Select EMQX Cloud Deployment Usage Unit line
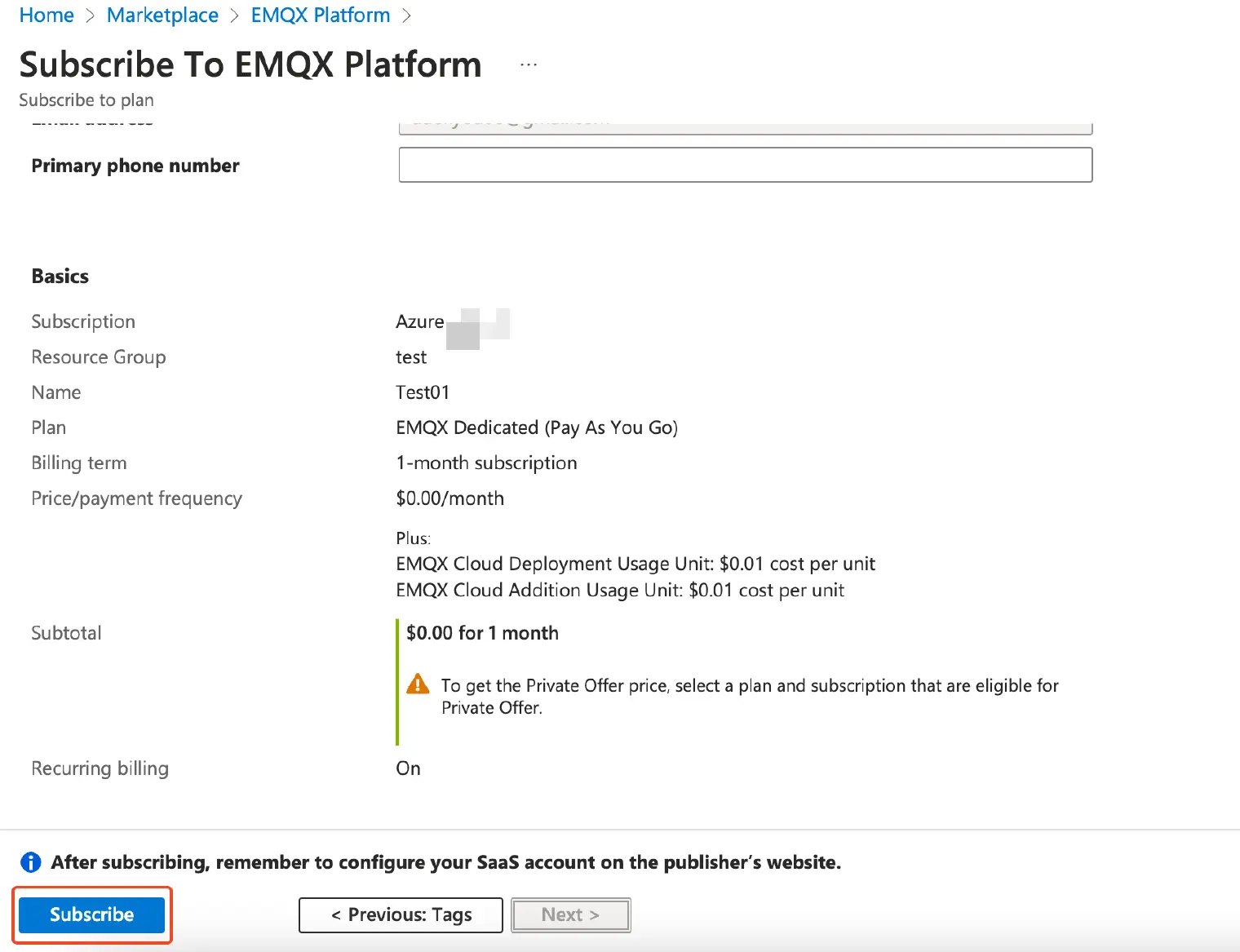Image resolution: width=1240 pixels, height=952 pixels. tap(635, 564)
